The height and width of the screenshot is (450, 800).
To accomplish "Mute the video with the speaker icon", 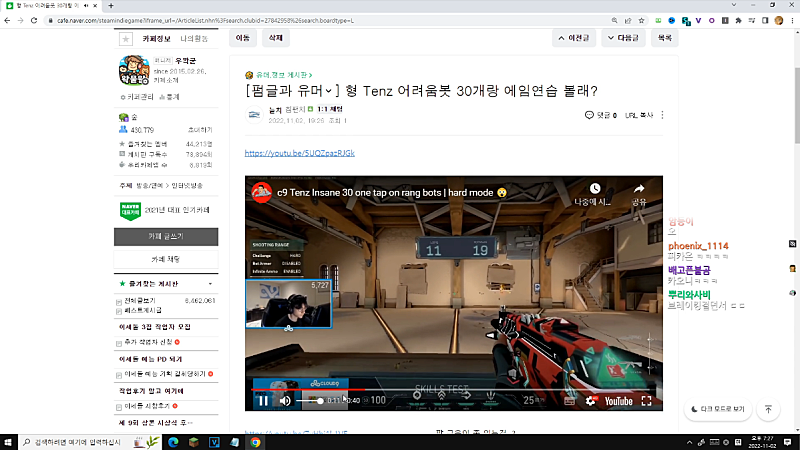I will (285, 400).
